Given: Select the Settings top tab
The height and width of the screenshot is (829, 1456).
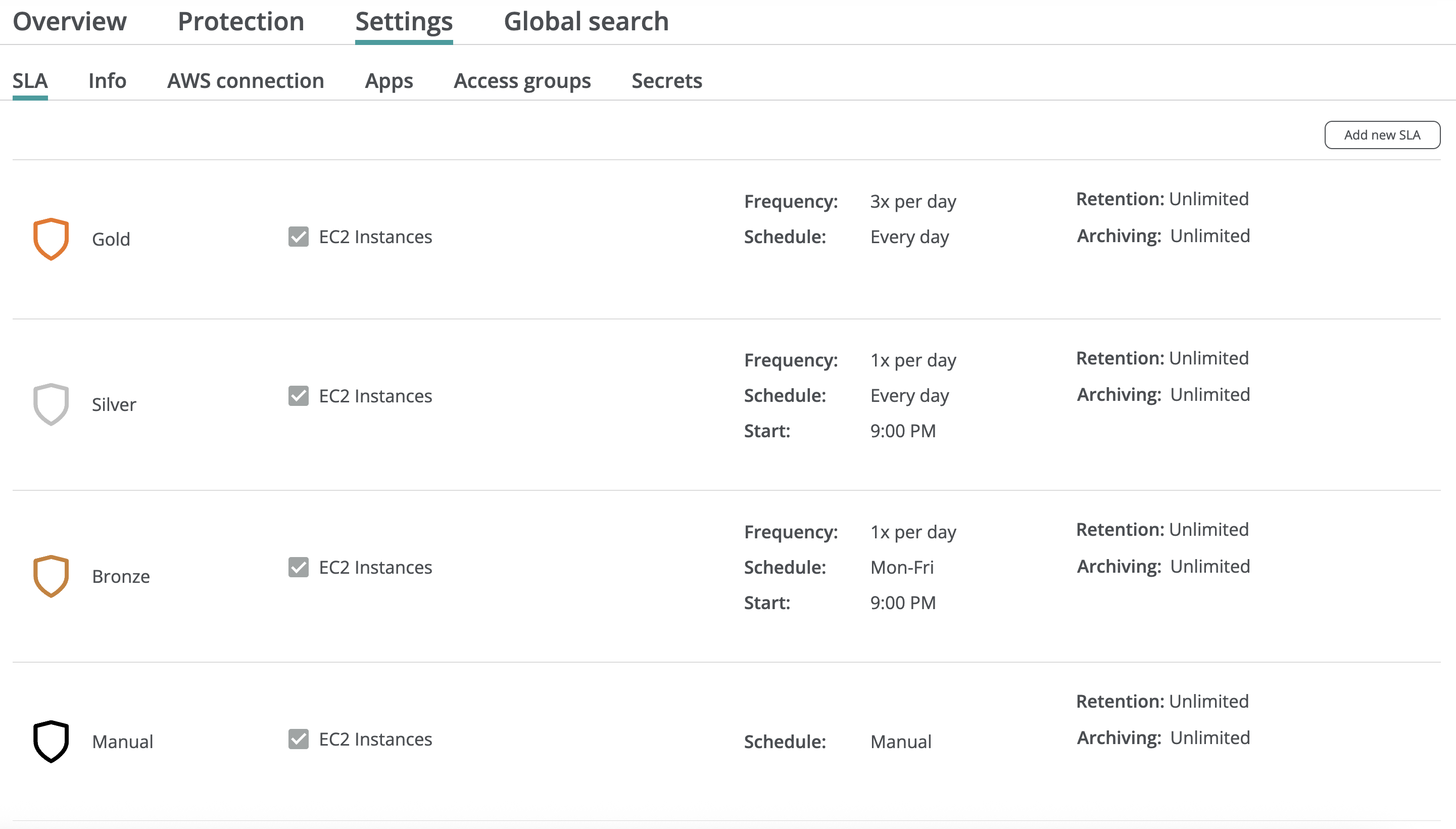Looking at the screenshot, I should pyautogui.click(x=403, y=22).
